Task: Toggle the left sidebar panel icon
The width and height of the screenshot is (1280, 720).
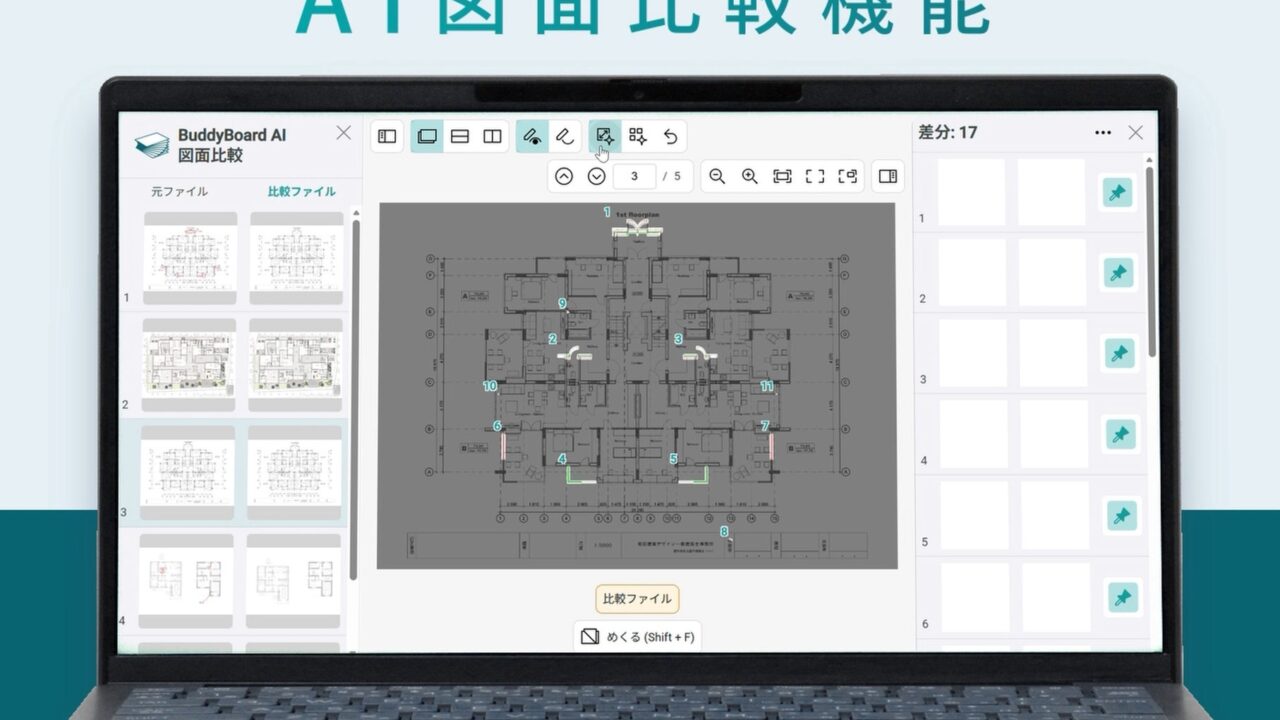Action: click(387, 136)
